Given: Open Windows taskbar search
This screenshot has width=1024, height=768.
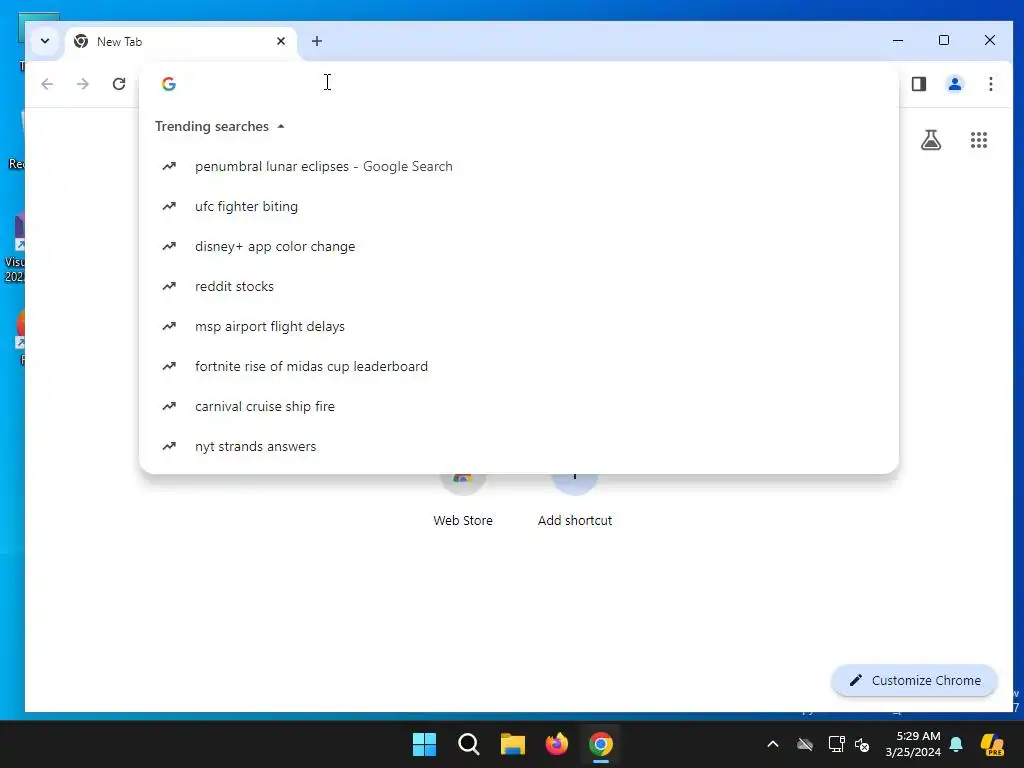Looking at the screenshot, I should pyautogui.click(x=468, y=744).
